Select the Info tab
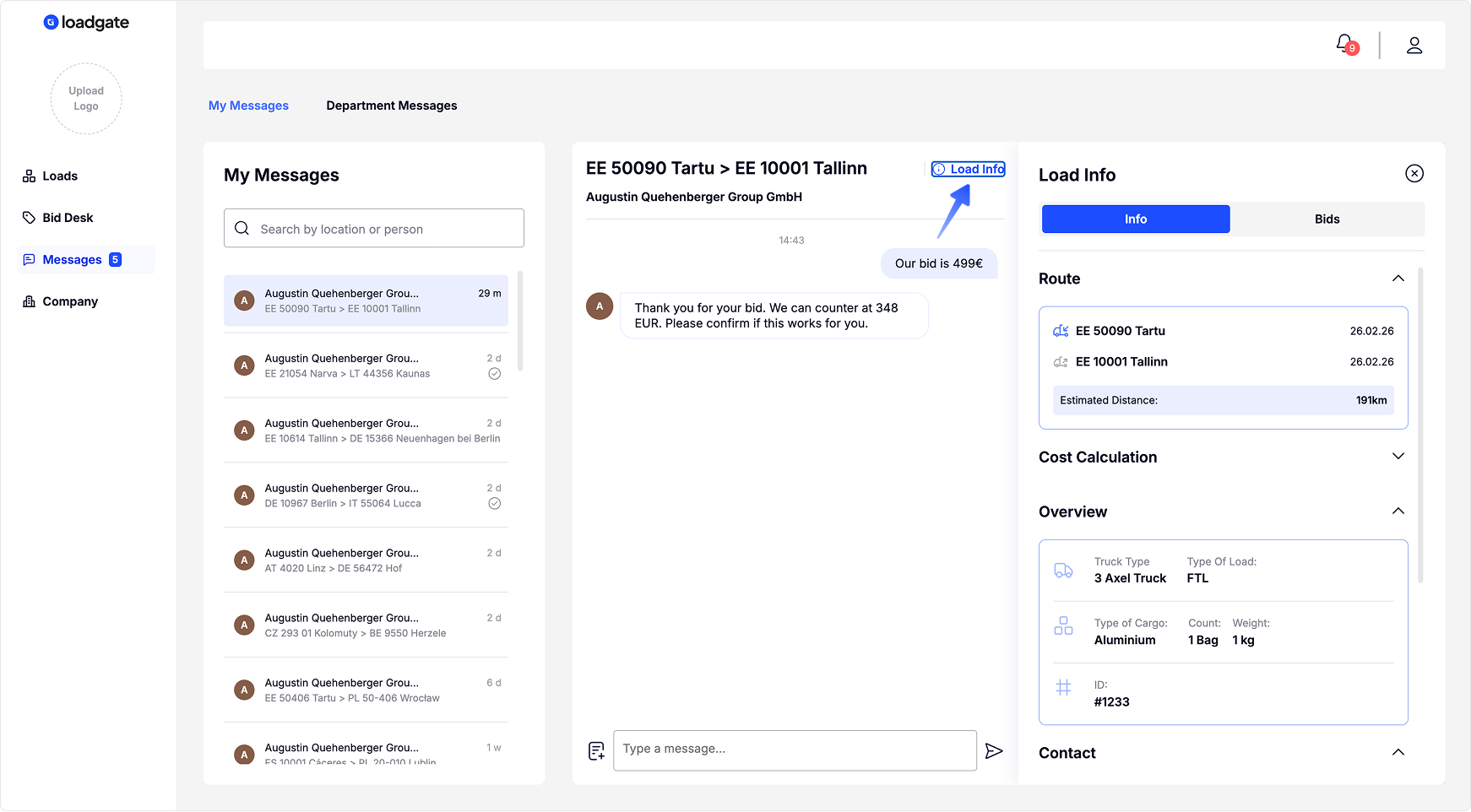 [1136, 219]
